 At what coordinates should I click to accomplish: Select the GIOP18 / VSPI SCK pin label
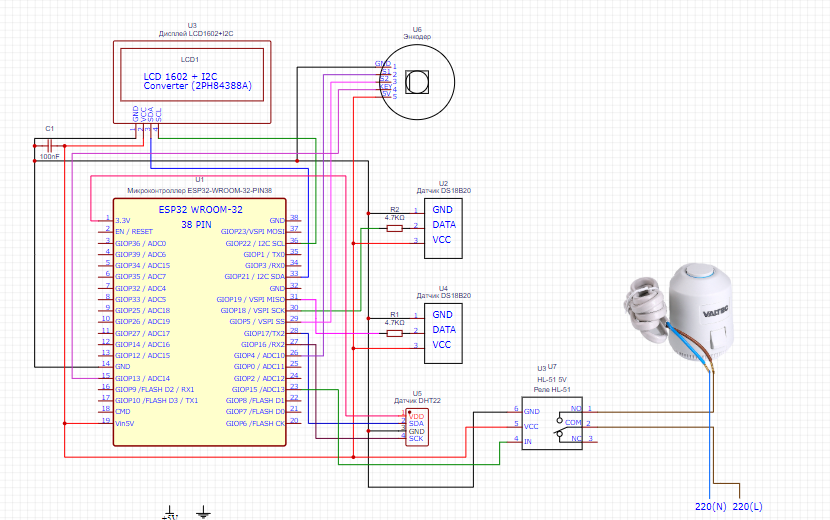pyautogui.click(x=252, y=310)
